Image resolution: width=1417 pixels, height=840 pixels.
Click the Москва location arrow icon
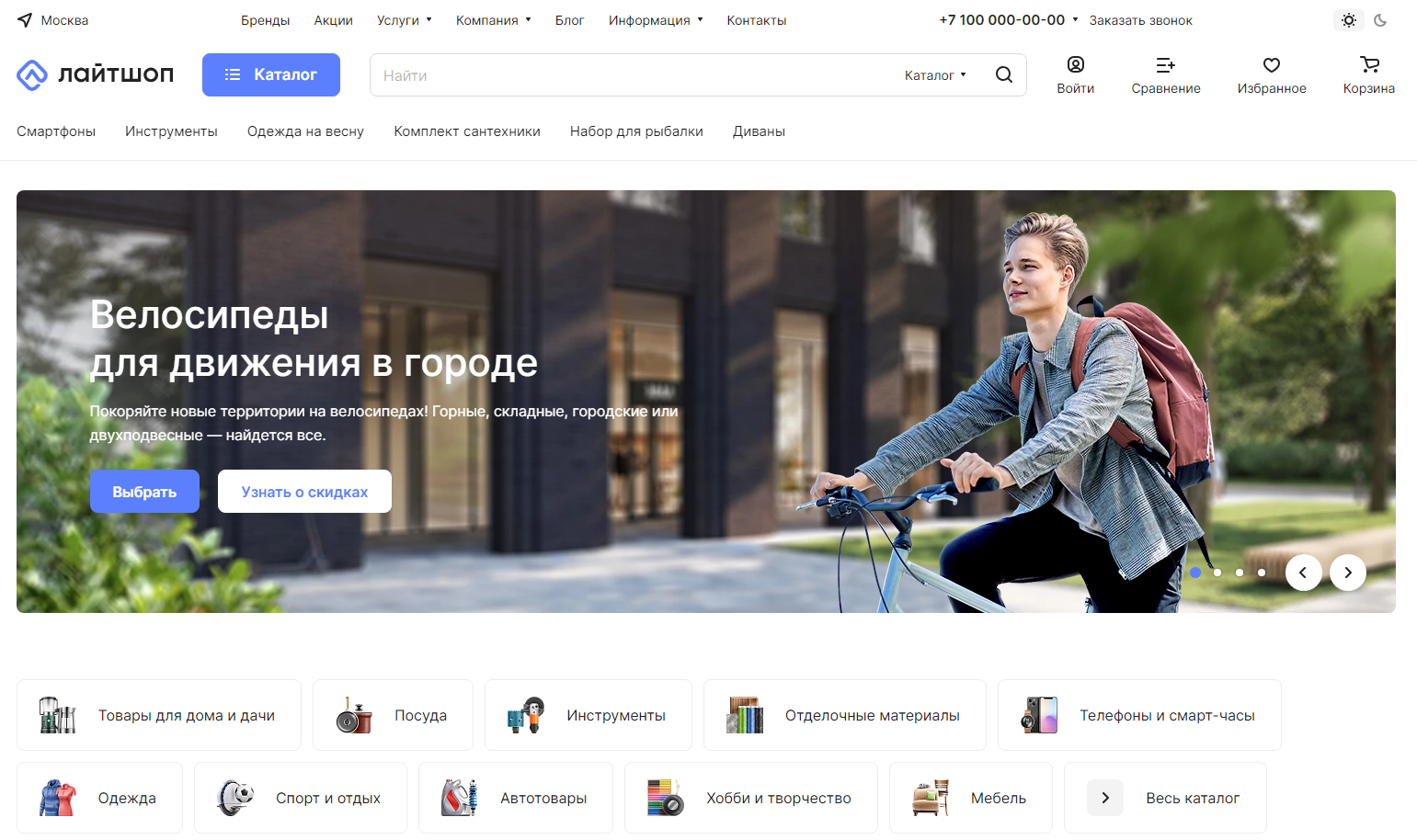[25, 20]
